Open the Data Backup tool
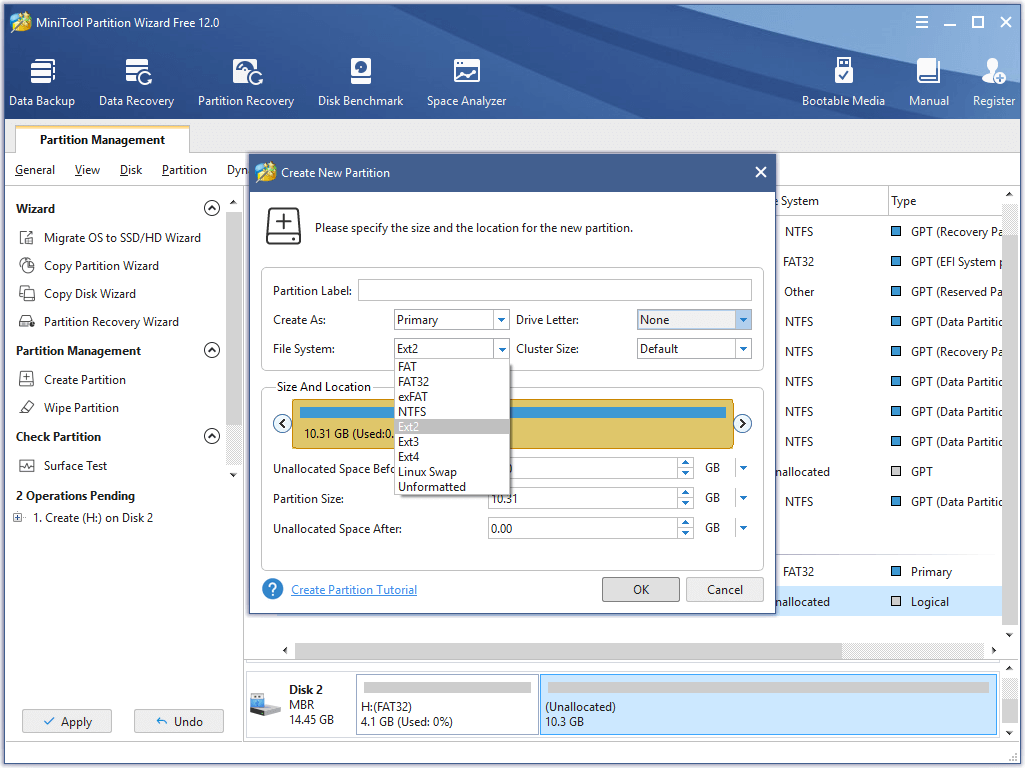The height and width of the screenshot is (768, 1025). coord(42,83)
